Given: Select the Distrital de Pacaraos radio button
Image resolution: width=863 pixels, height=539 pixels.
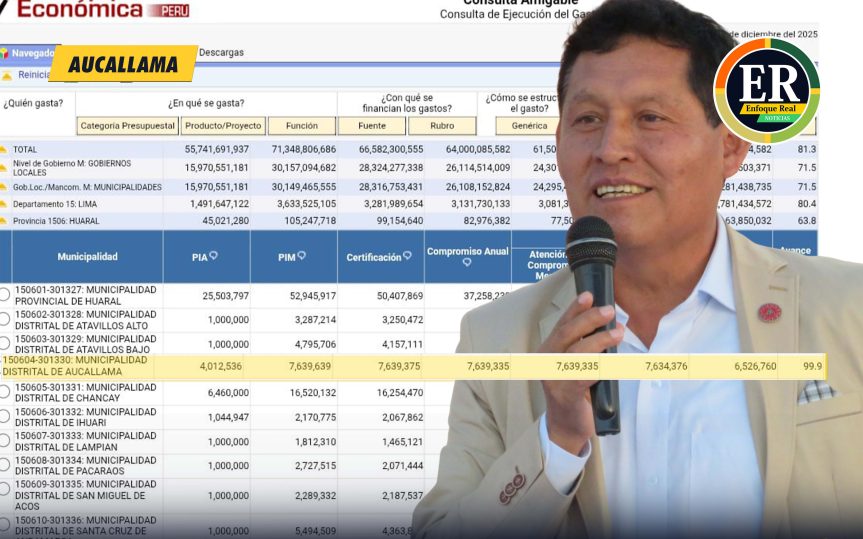Looking at the screenshot, I should tap(4, 465).
